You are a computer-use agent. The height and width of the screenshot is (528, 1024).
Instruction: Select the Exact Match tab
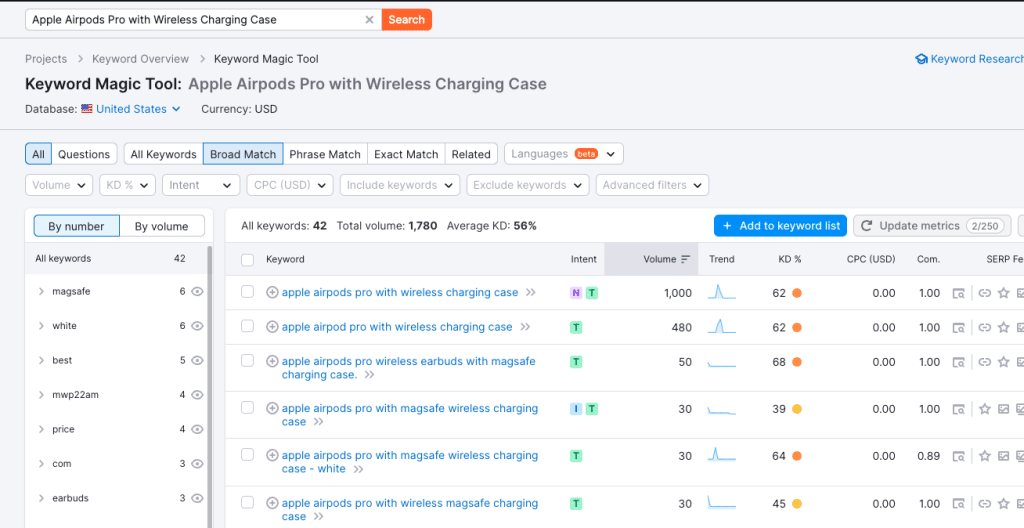coord(406,154)
